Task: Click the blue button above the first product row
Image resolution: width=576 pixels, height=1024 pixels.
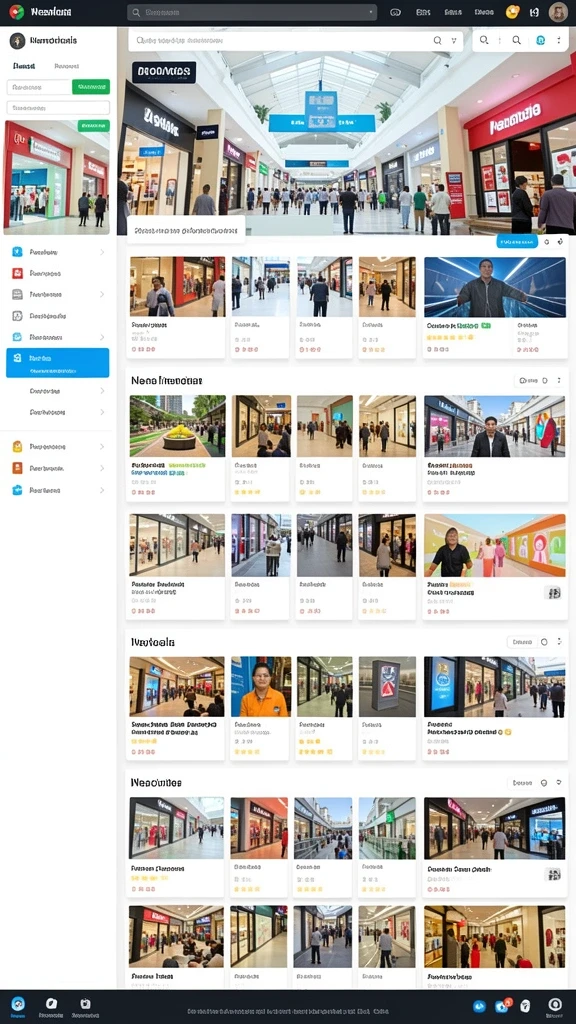Action: coord(517,242)
